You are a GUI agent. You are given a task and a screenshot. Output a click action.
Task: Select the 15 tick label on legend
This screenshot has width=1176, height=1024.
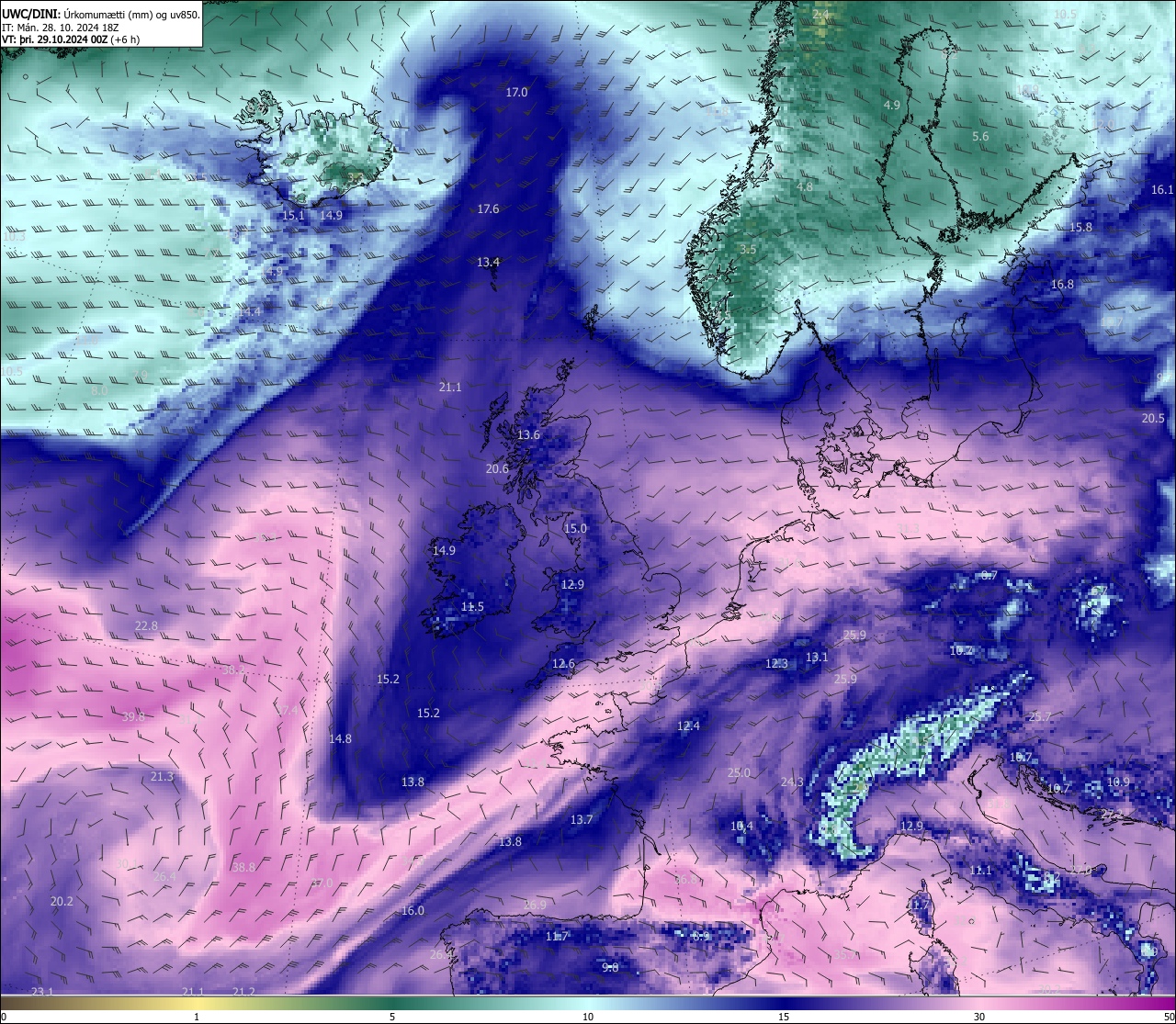(x=784, y=1016)
